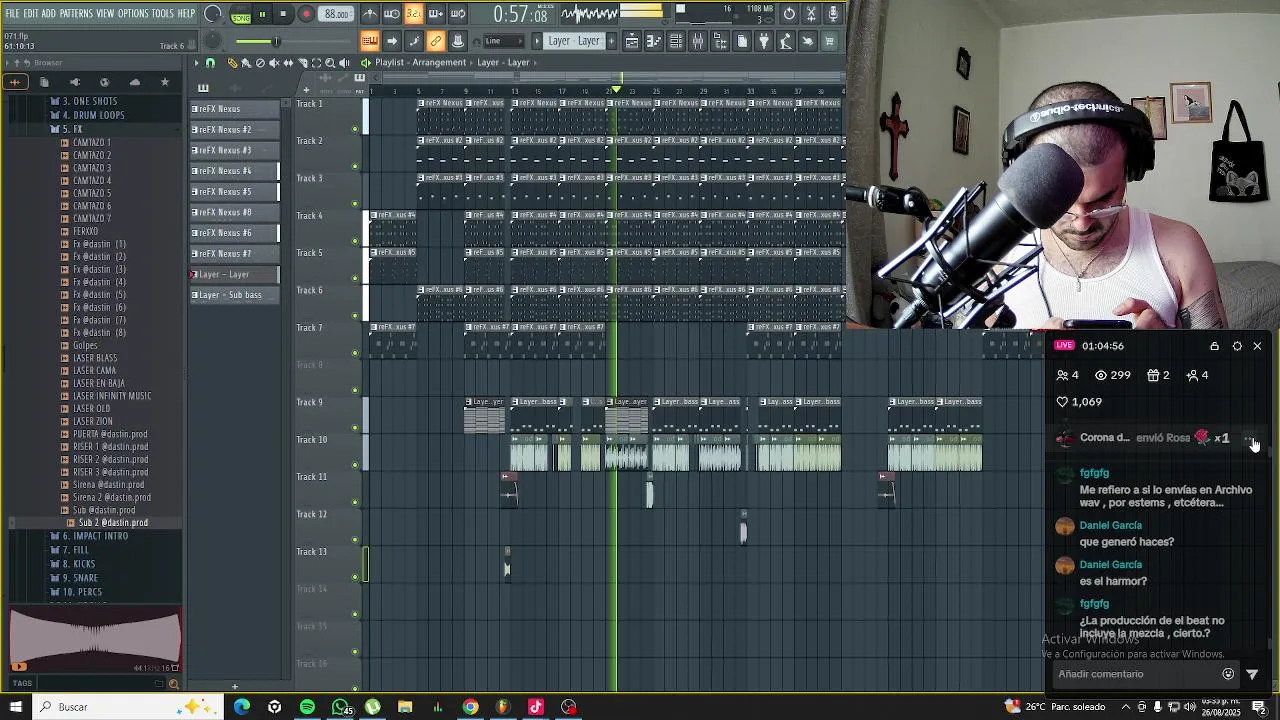This screenshot has width=1280, height=720.
Task: Open the Playlist options arrow
Action: point(196,62)
